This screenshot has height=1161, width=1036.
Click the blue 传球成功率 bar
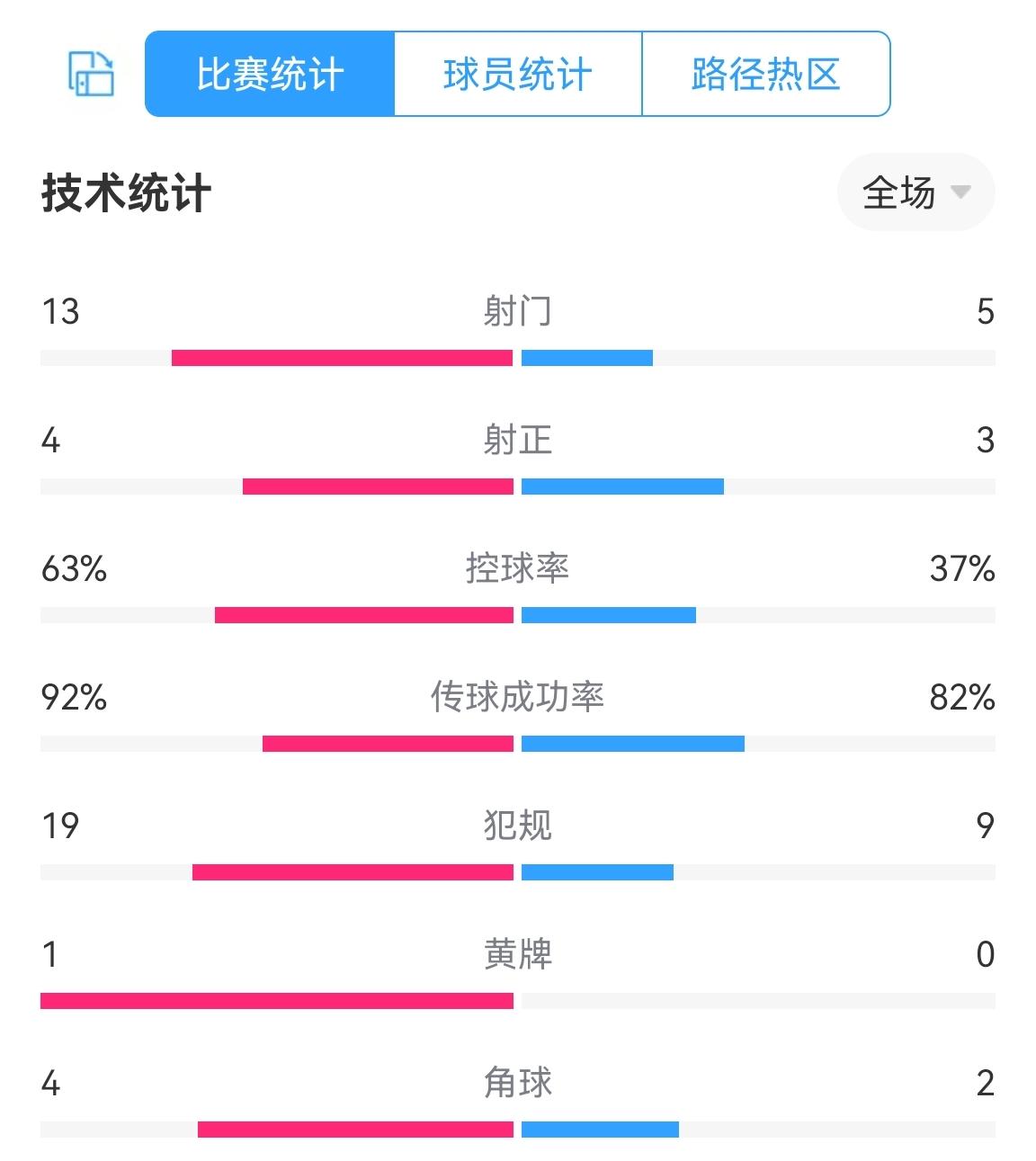pyautogui.click(x=633, y=744)
